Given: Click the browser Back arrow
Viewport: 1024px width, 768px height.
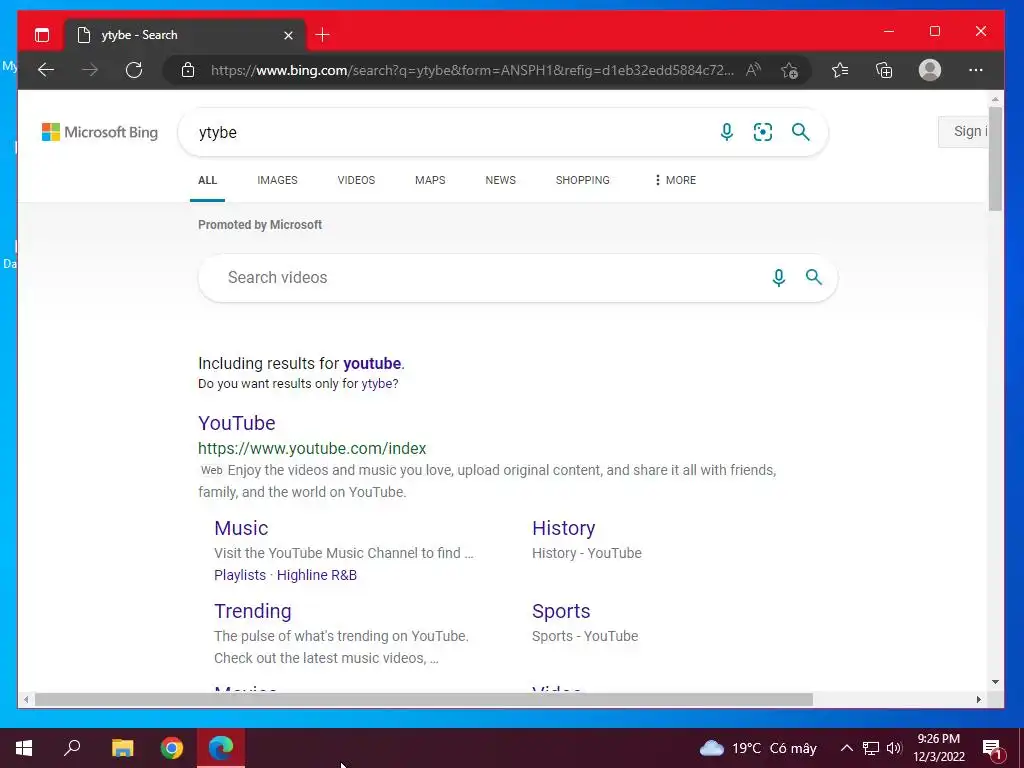Looking at the screenshot, I should click(x=46, y=70).
